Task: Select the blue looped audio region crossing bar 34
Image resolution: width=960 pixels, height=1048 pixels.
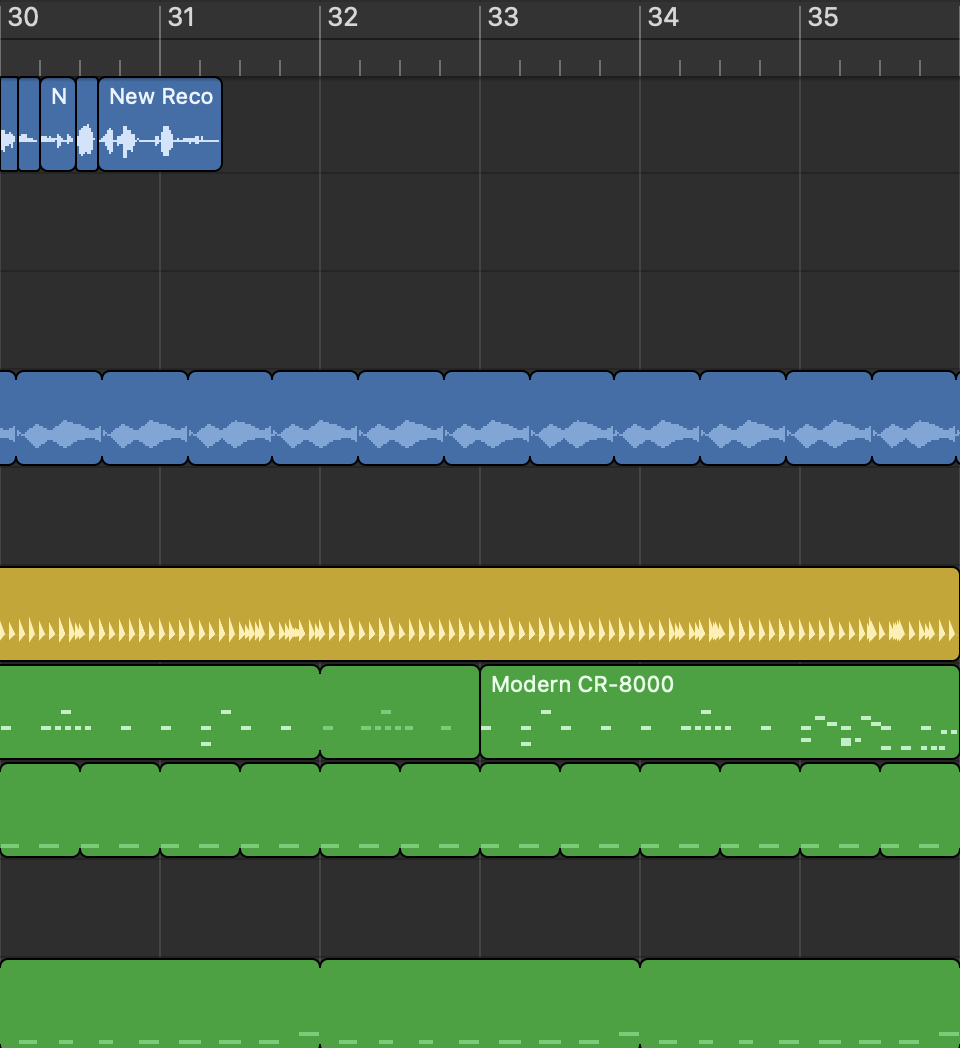Action: coord(657,418)
